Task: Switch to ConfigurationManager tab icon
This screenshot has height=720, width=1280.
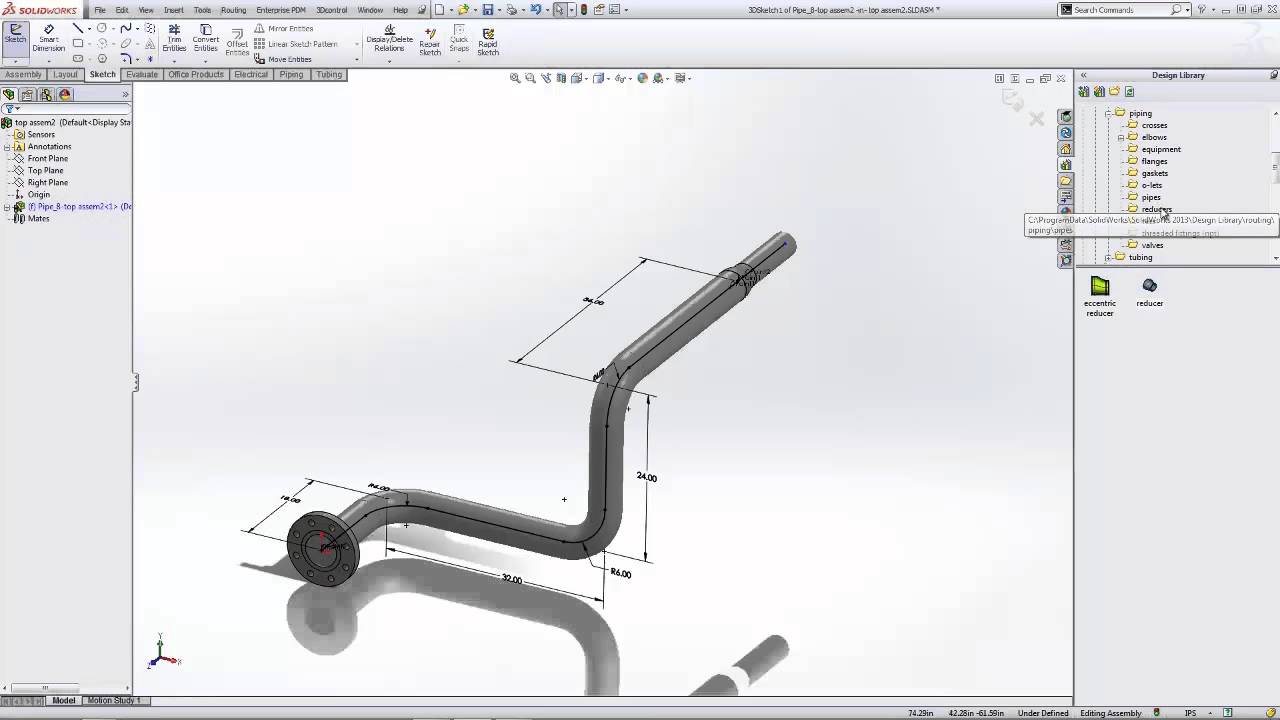Action: 46,95
